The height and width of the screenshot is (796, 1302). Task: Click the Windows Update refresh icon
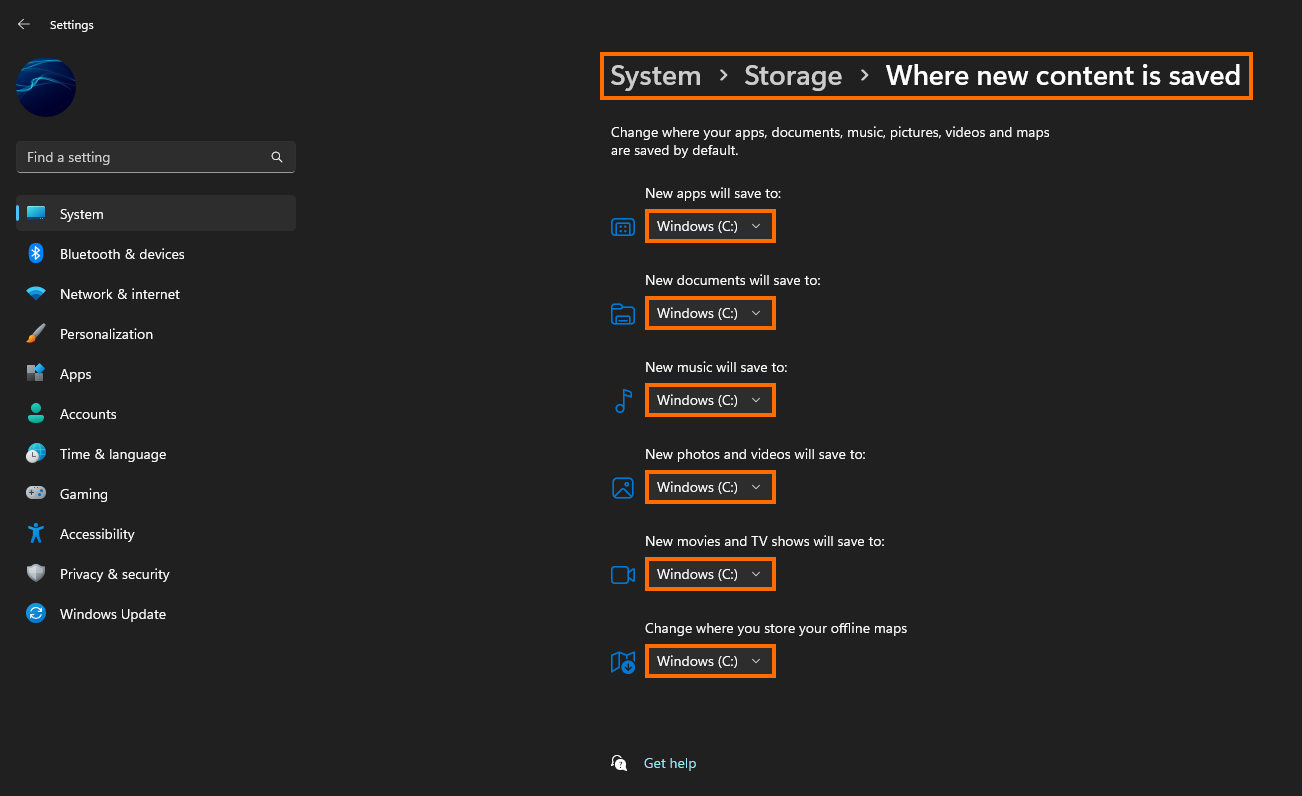click(36, 614)
